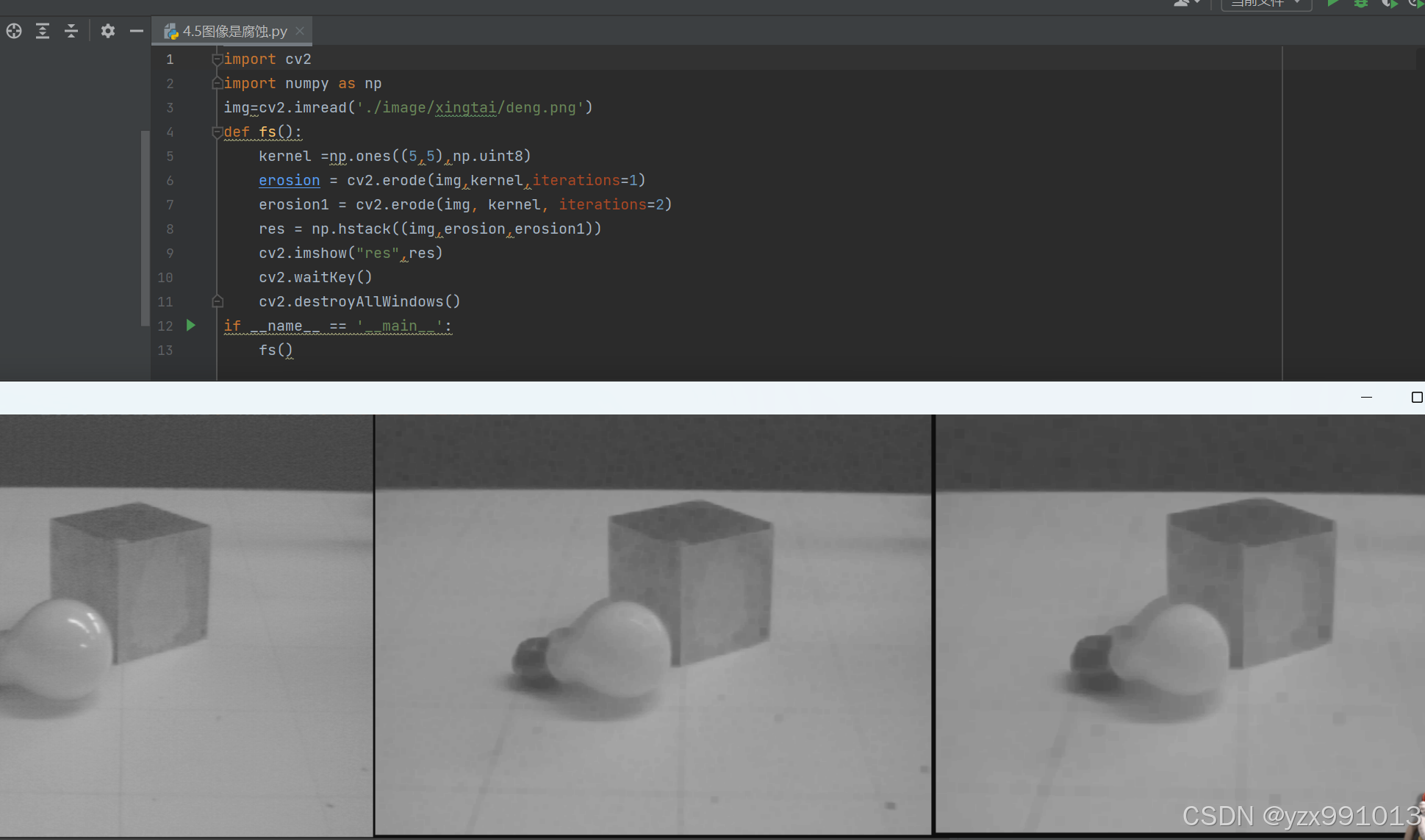Maximize the res image window
Image resolution: width=1425 pixels, height=840 pixels.
[x=1416, y=398]
